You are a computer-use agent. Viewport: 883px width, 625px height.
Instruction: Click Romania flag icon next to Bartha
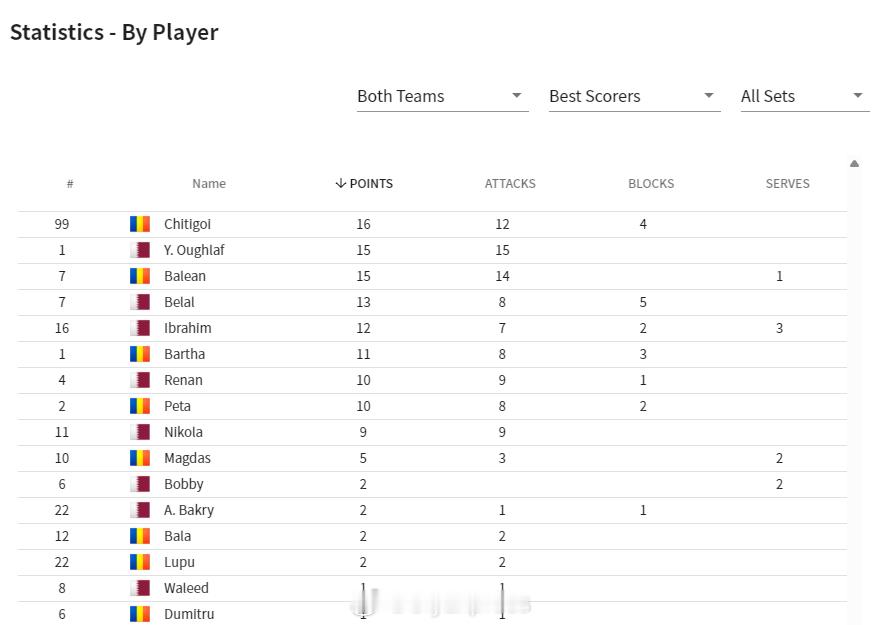(140, 354)
